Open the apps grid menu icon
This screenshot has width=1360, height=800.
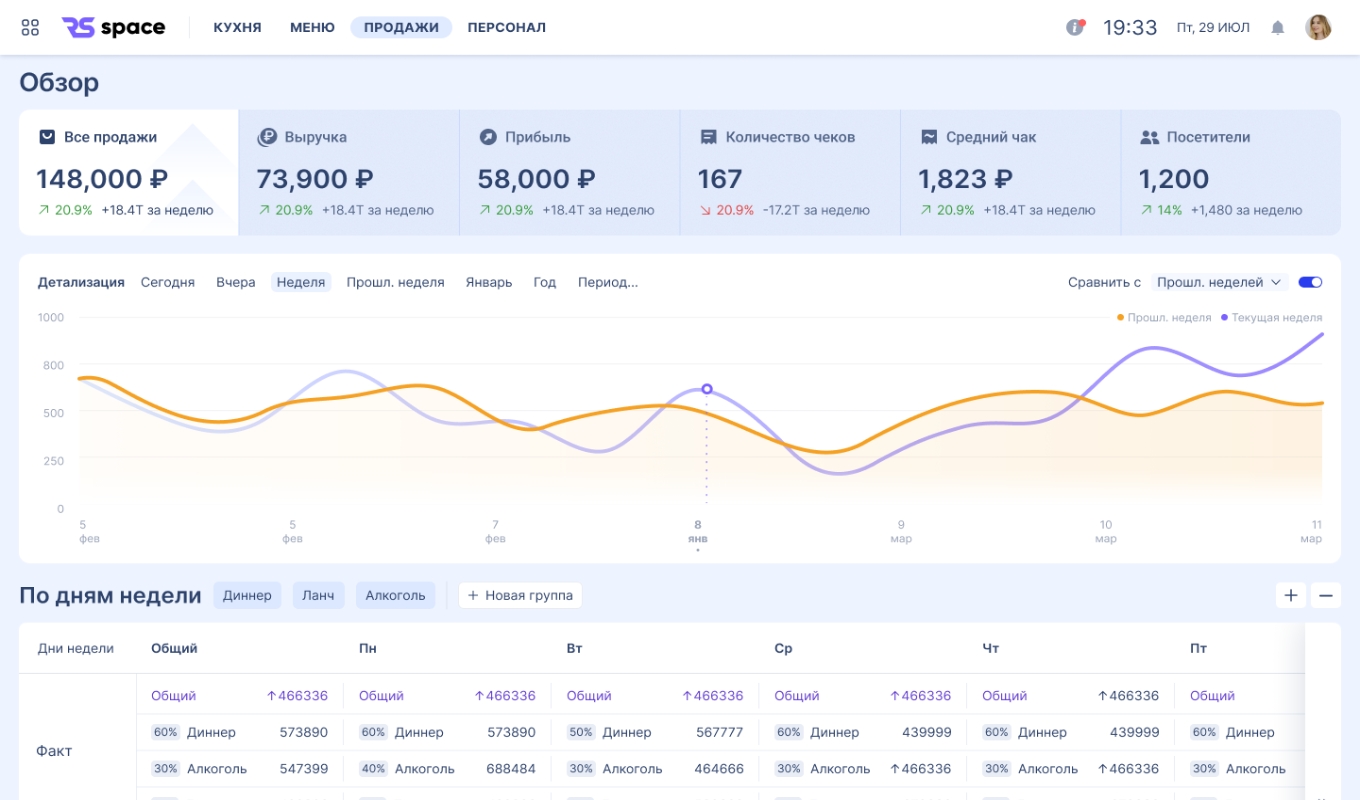point(30,28)
